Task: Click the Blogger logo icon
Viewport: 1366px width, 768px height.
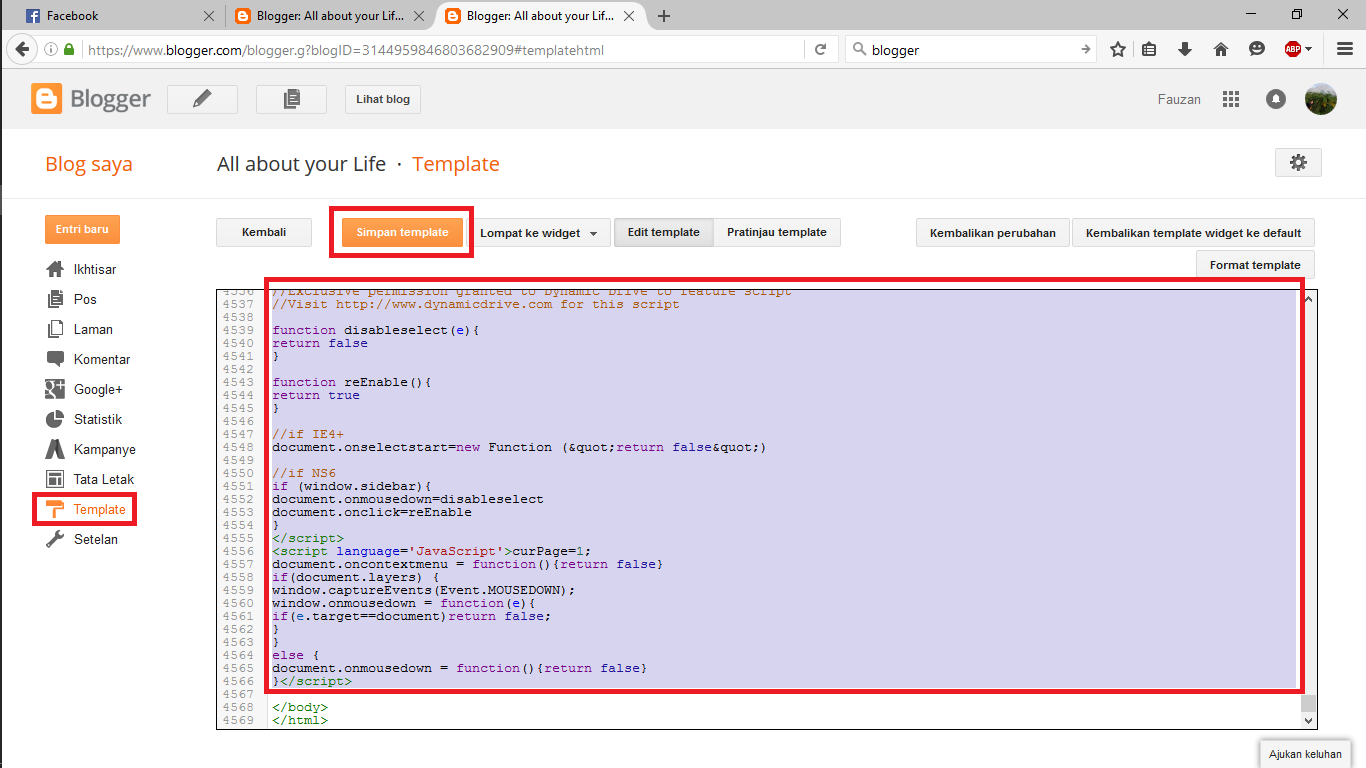Action: [x=46, y=99]
